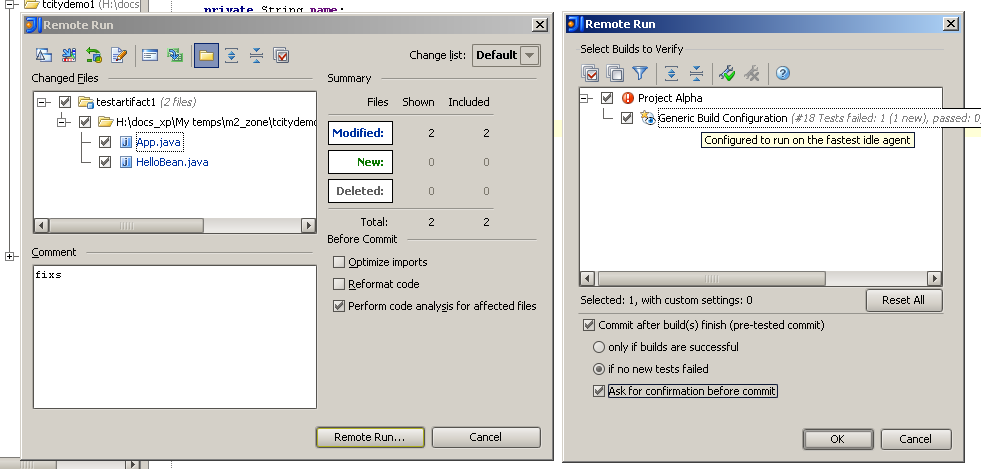
Task: Click Select All checkmark icon, left dialog
Action: tap(282, 56)
